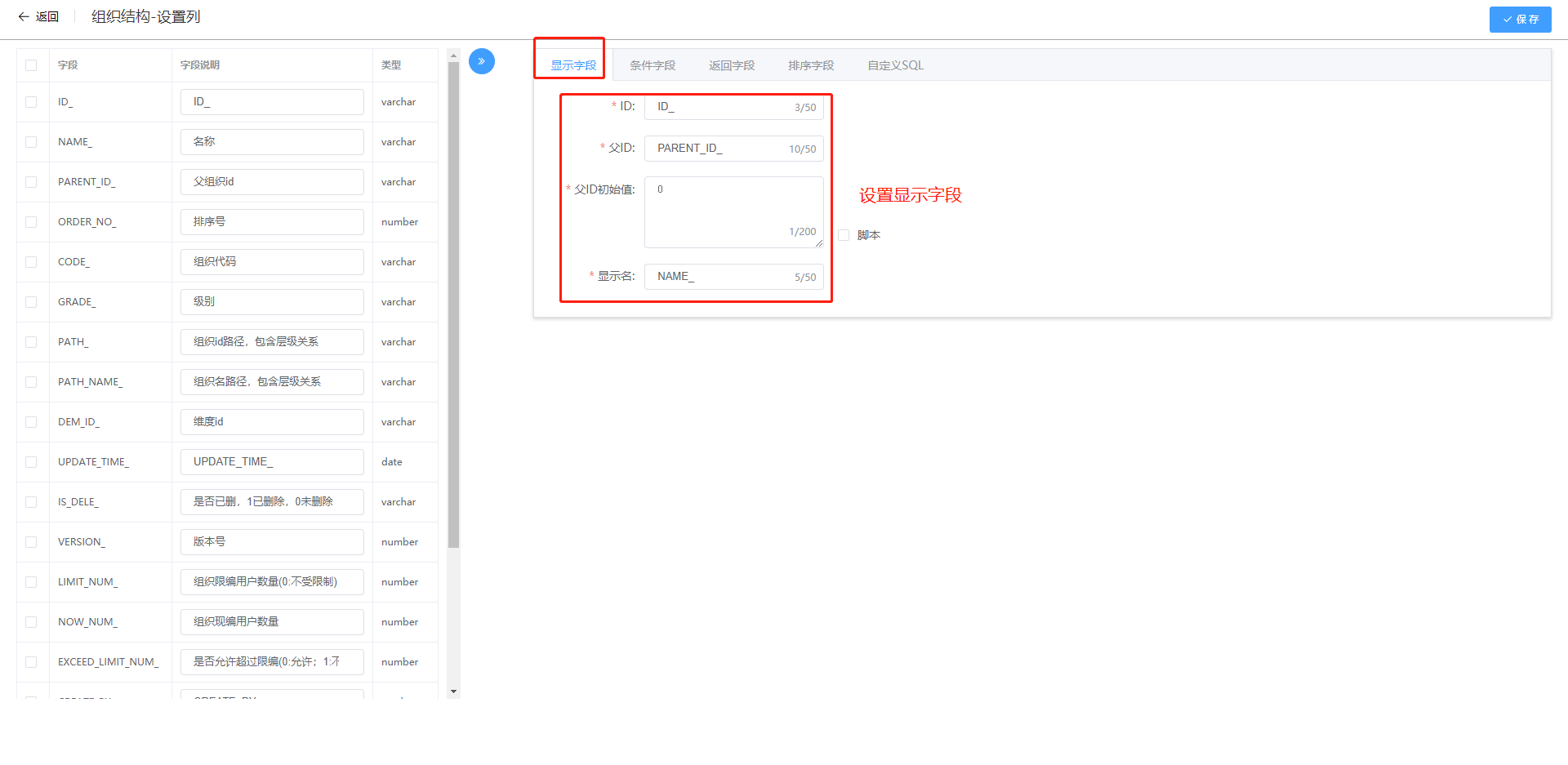
Task: Select the PARENT_ID_ row checkbox
Action: click(31, 182)
